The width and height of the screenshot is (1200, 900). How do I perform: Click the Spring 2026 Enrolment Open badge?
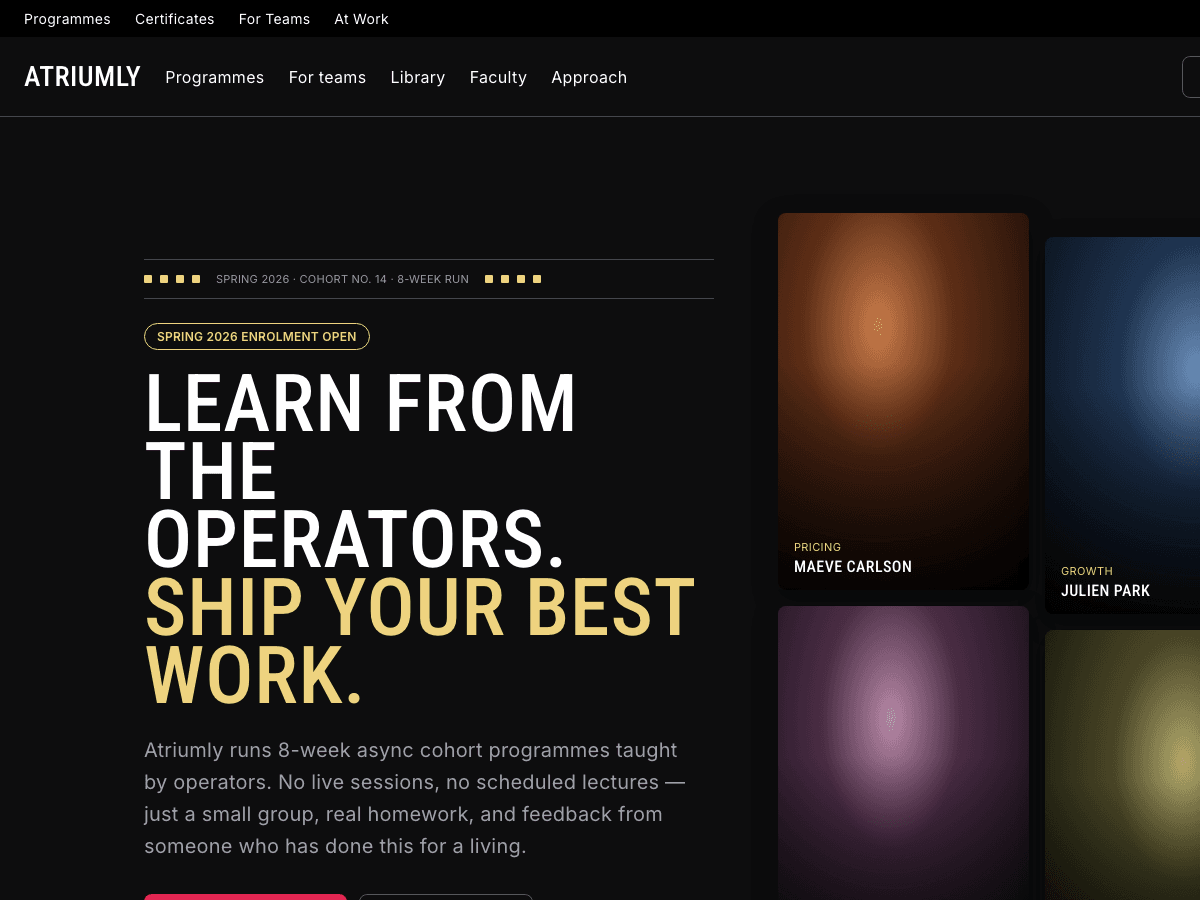pyautogui.click(x=257, y=337)
